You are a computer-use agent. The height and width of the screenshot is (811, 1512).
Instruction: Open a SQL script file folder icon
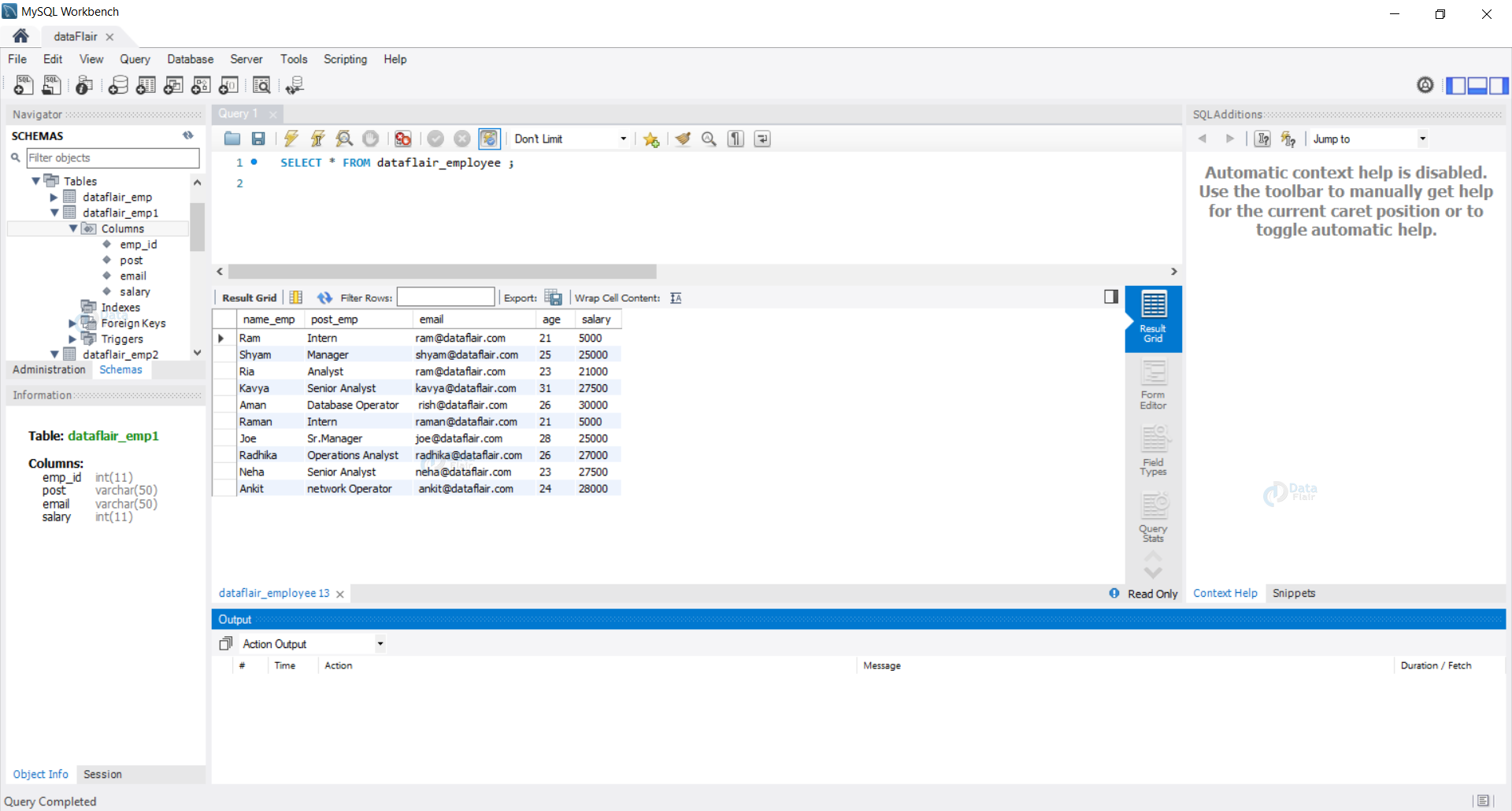point(232,139)
